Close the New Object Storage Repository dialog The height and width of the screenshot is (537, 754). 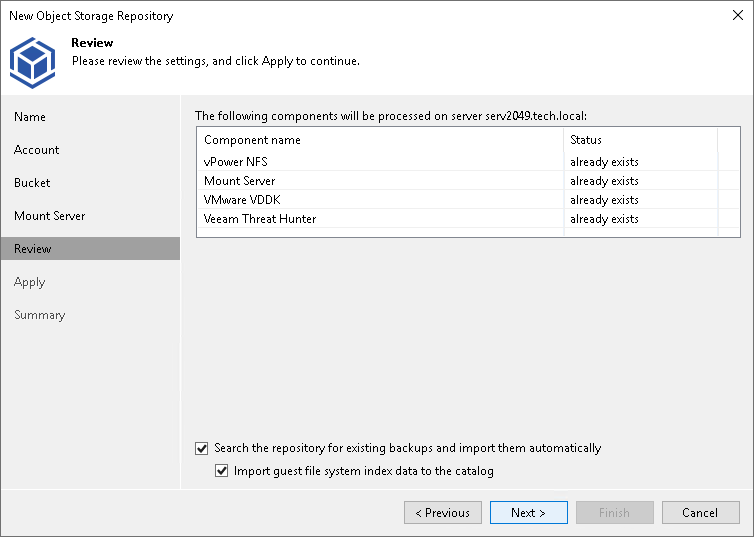pyautogui.click(x=738, y=15)
